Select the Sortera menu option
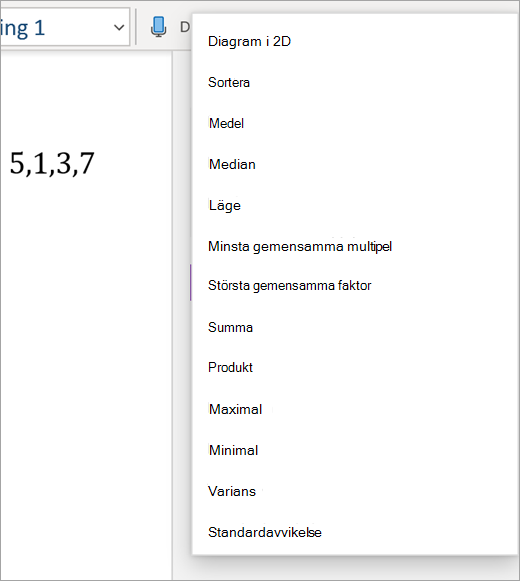Screen dimensions: 520x581 (x=229, y=82)
